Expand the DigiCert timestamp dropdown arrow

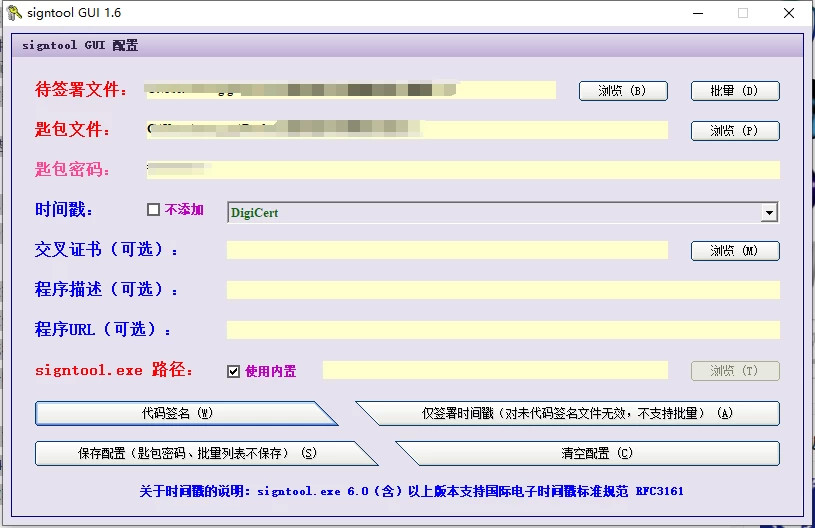769,213
